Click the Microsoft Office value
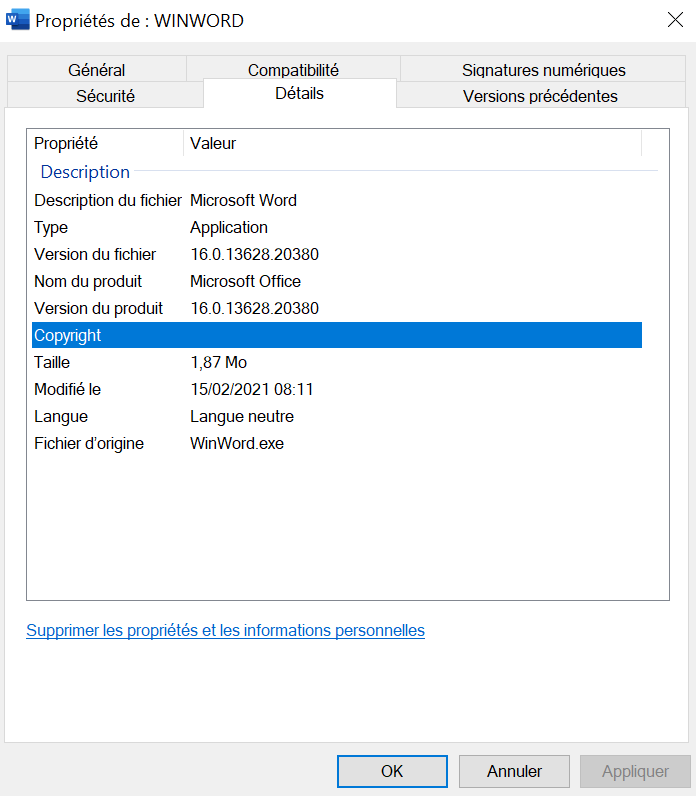Viewport: 696px width, 796px height. (x=245, y=281)
